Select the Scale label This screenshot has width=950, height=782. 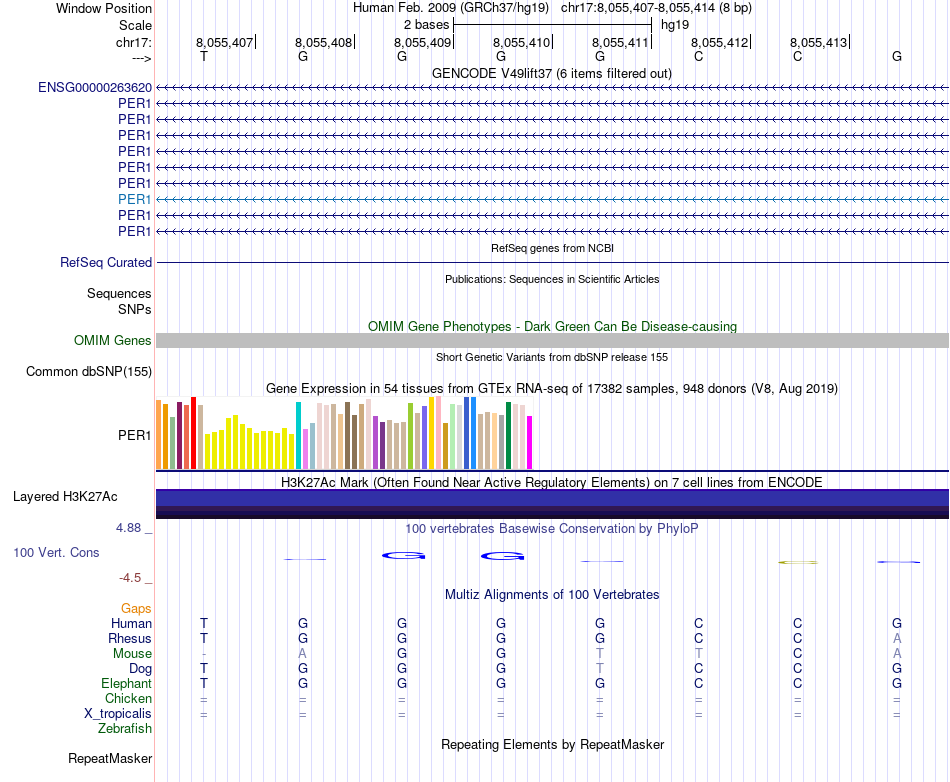click(135, 25)
